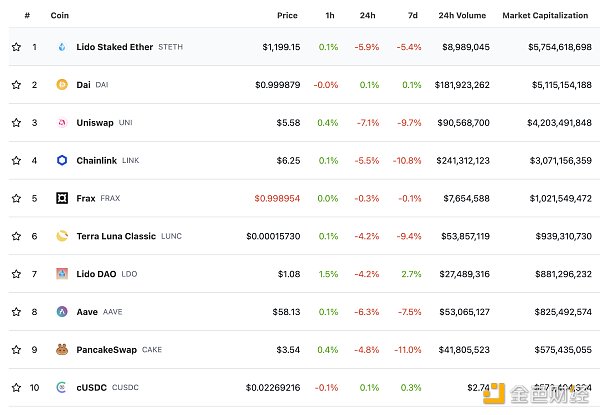Sort table by Price column header
Image resolution: width=600 pixels, height=415 pixels.
pos(287,16)
